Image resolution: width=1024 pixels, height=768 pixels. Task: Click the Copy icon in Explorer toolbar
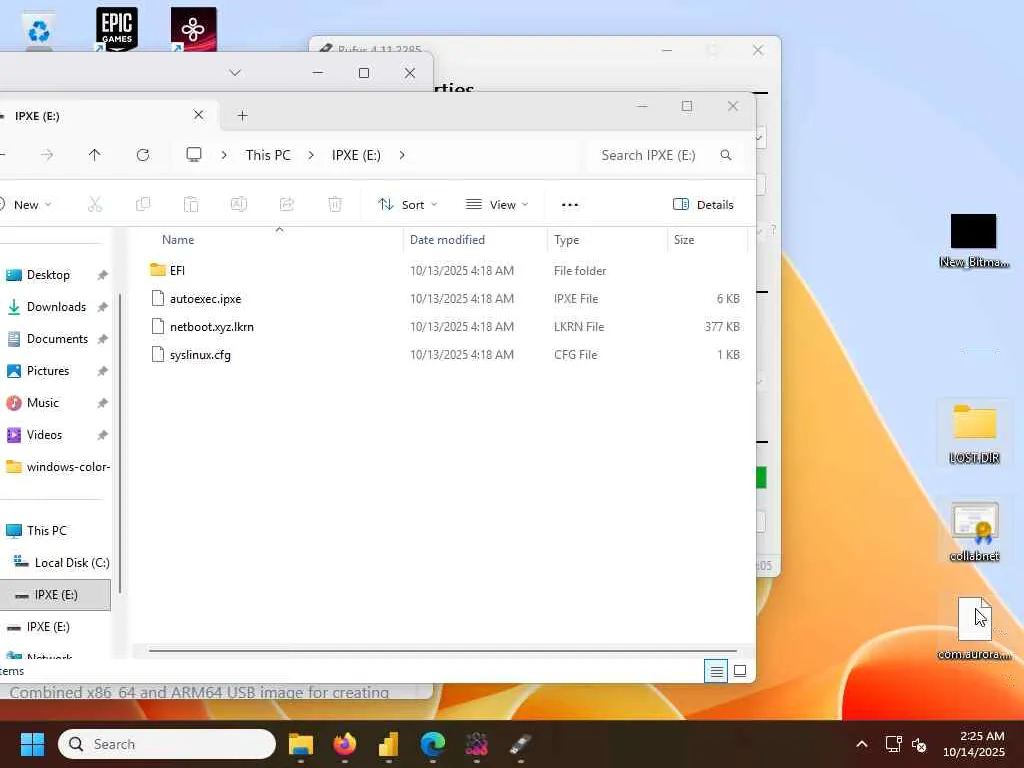point(142,204)
